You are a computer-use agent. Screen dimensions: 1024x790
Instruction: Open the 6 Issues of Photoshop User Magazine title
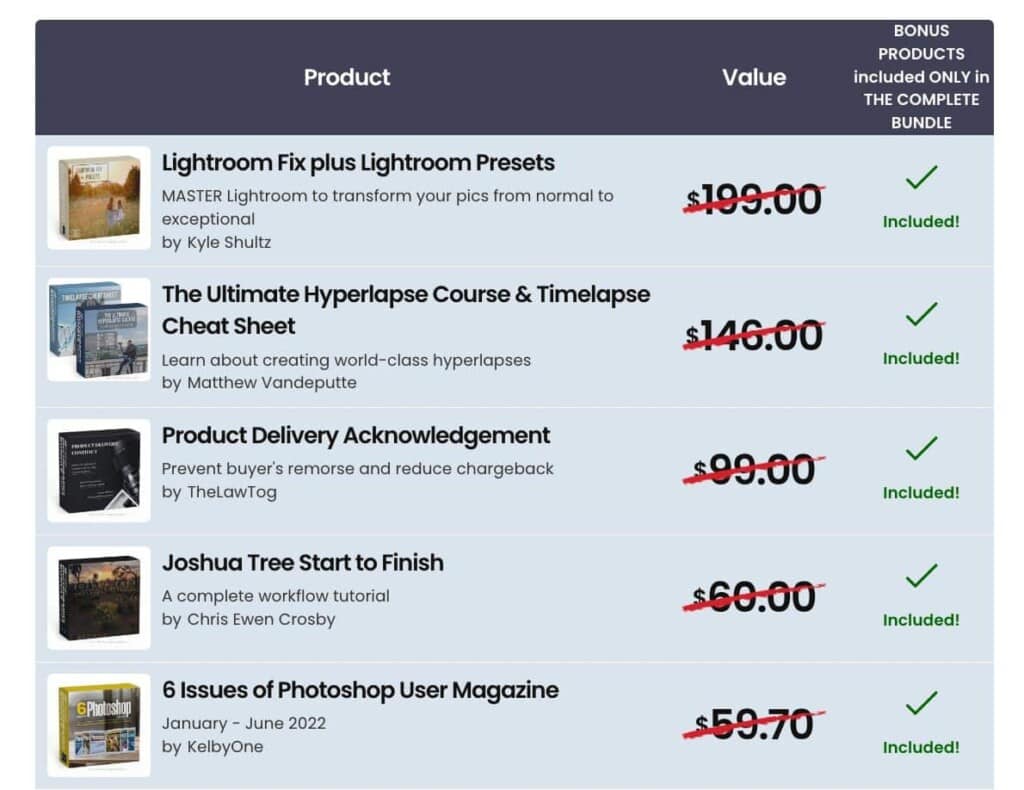[360, 690]
